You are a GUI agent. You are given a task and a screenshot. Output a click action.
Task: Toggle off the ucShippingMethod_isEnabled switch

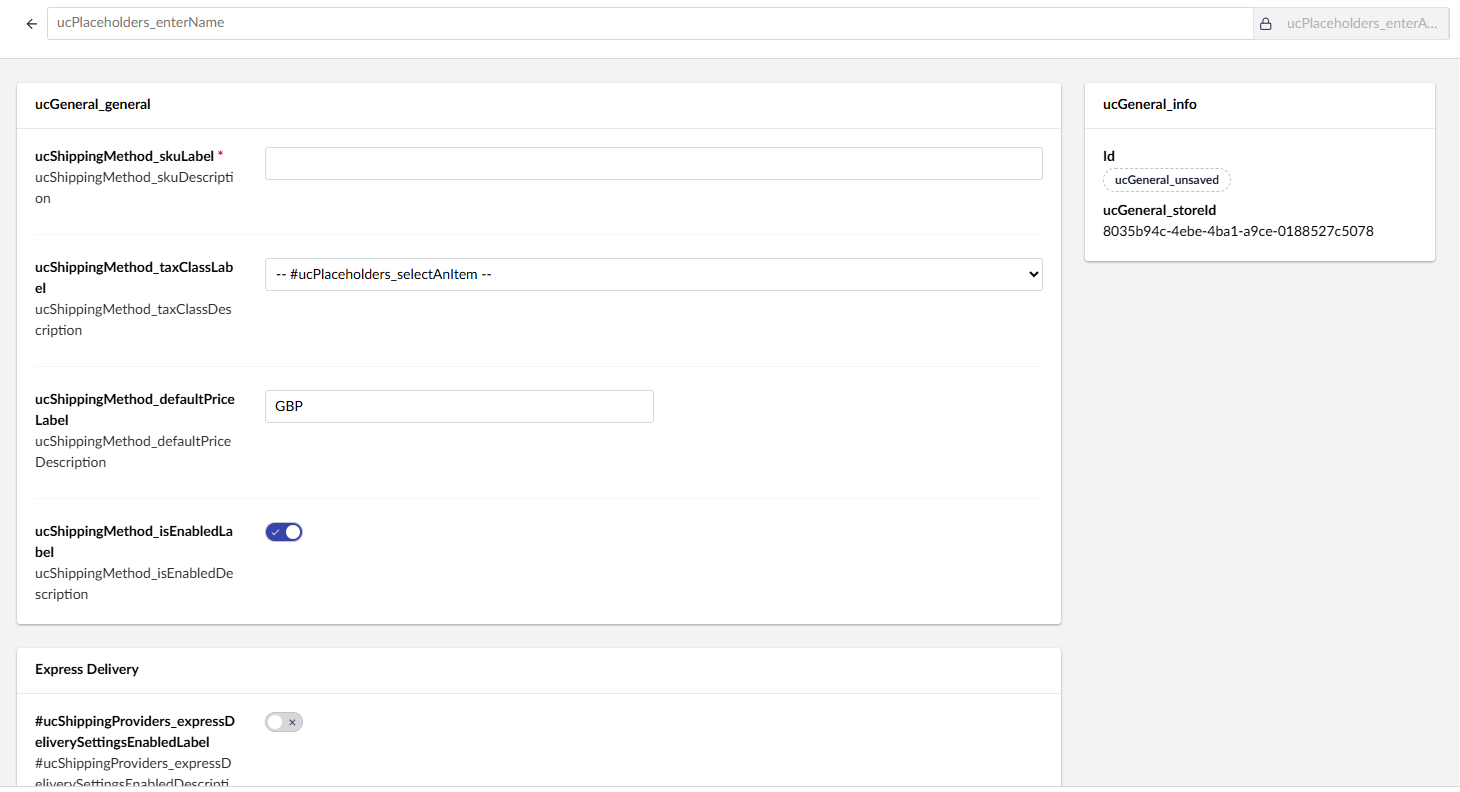coord(284,532)
